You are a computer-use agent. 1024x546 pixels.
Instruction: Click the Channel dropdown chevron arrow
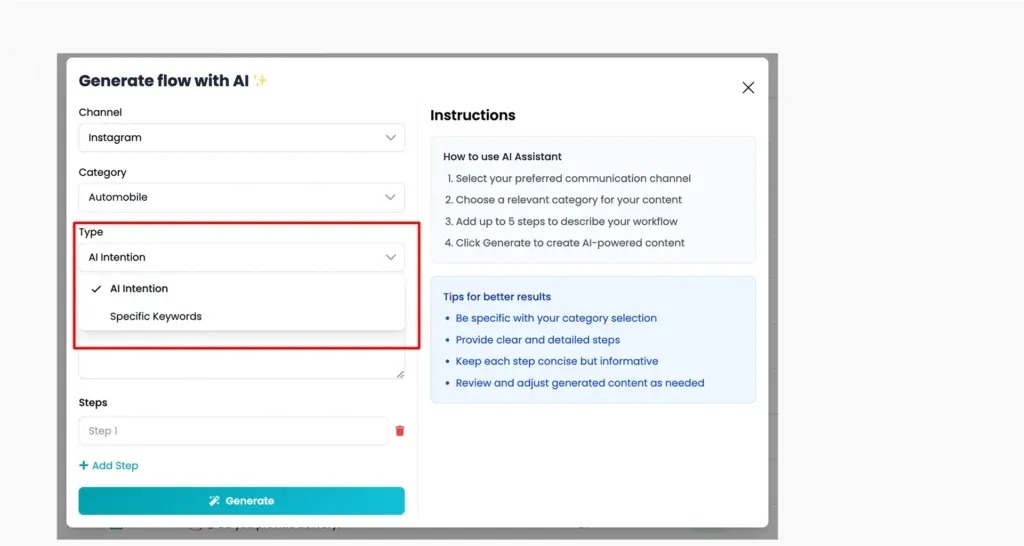coord(391,138)
